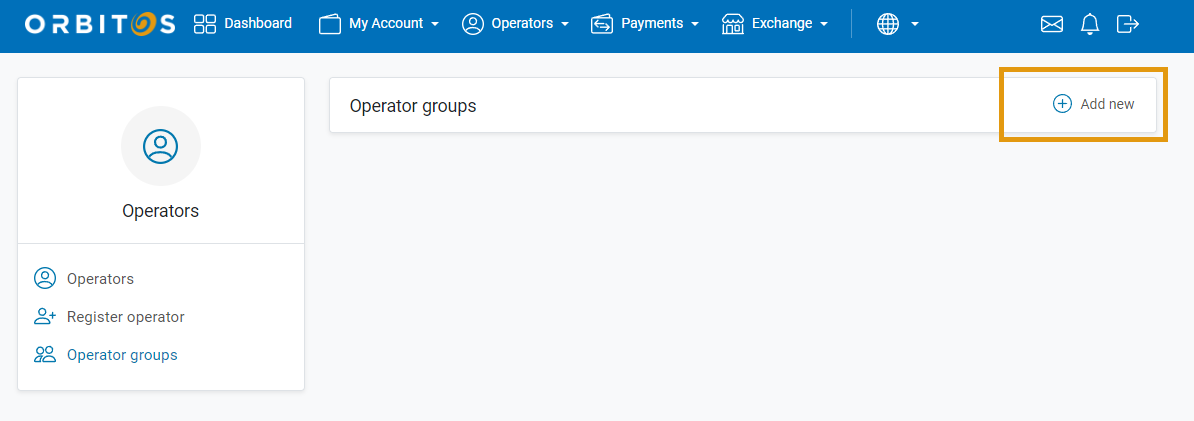Viewport: 1194px width, 421px height.
Task: Expand the Operators dropdown arrow in navbar
Action: 565,24
